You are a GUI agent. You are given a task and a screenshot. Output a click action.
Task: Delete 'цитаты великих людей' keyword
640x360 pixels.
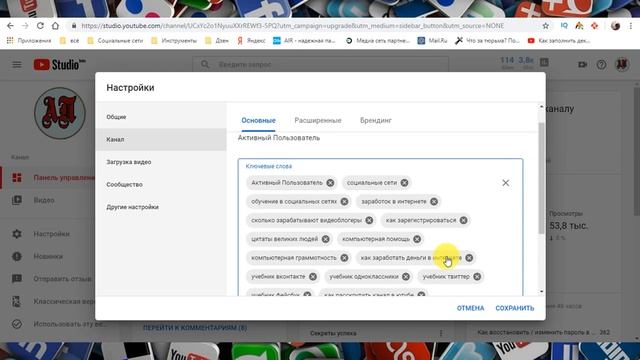(x=326, y=239)
